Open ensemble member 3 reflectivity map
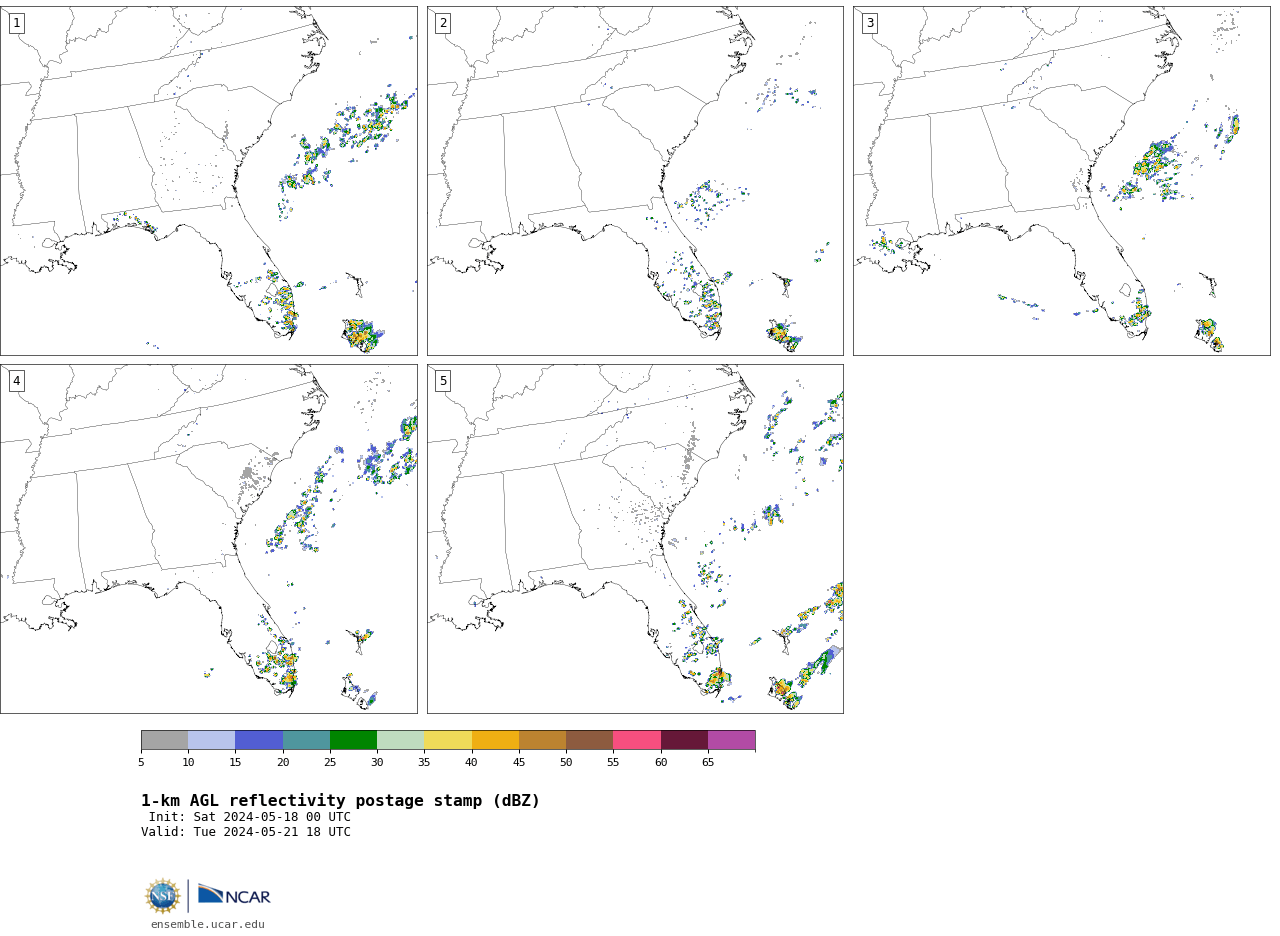1280x936 pixels. [1061, 181]
